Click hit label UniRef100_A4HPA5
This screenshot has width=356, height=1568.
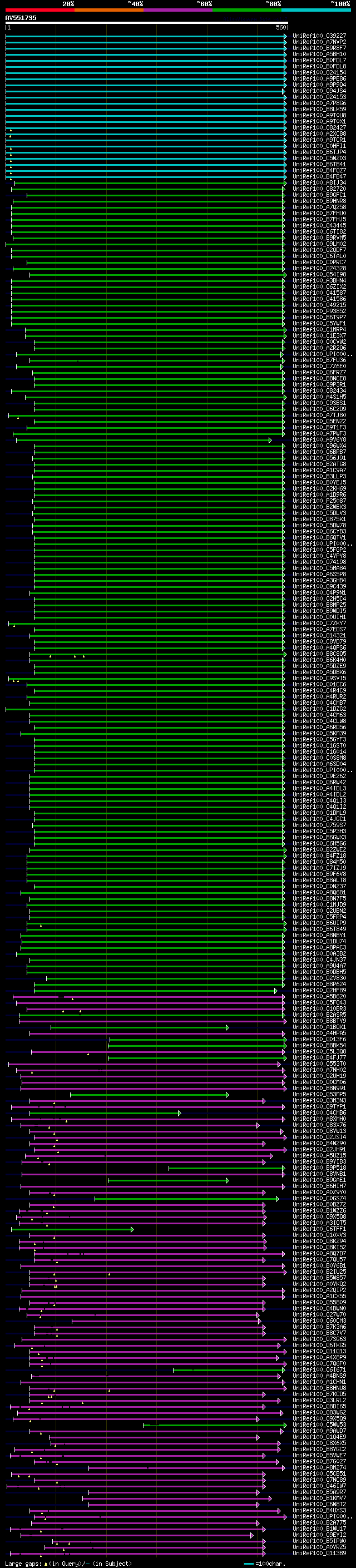pyautogui.click(x=319, y=1033)
